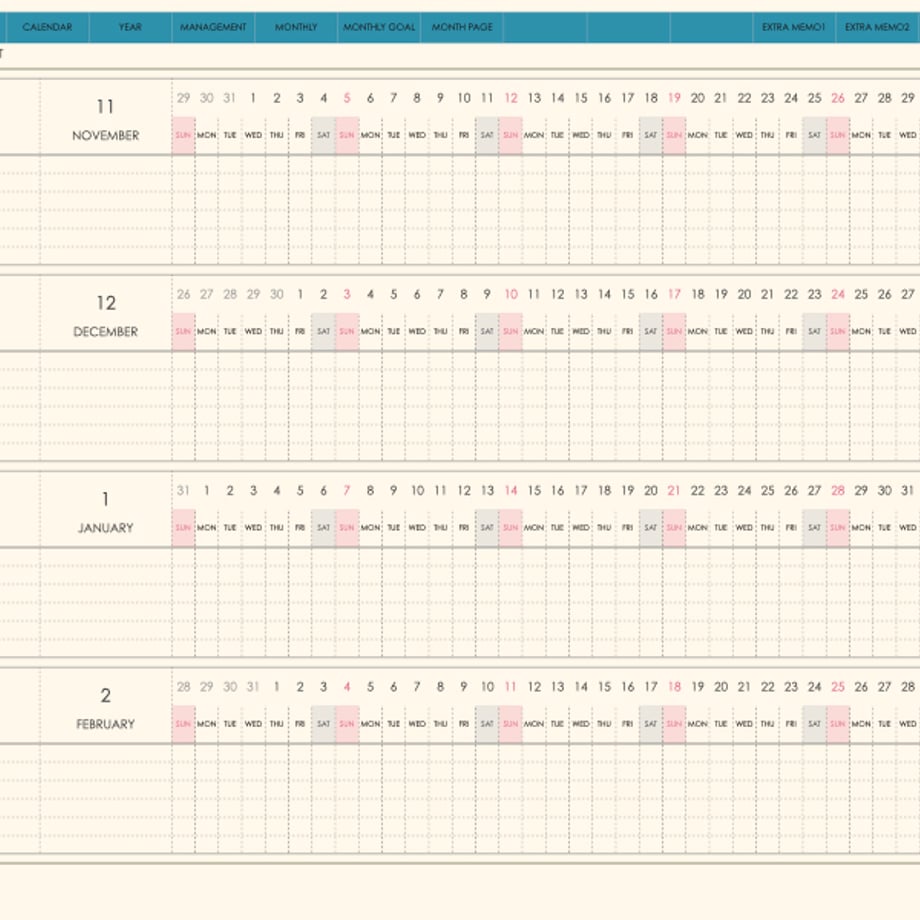
Task: Click SAT label under January date 6
Action: pos(323,528)
